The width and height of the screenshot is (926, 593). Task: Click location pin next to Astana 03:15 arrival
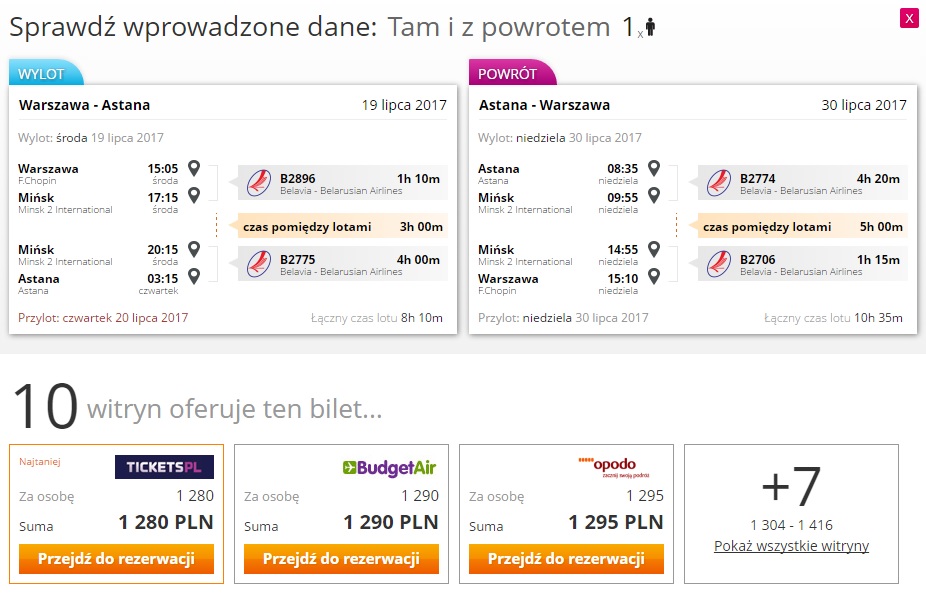pos(194,276)
